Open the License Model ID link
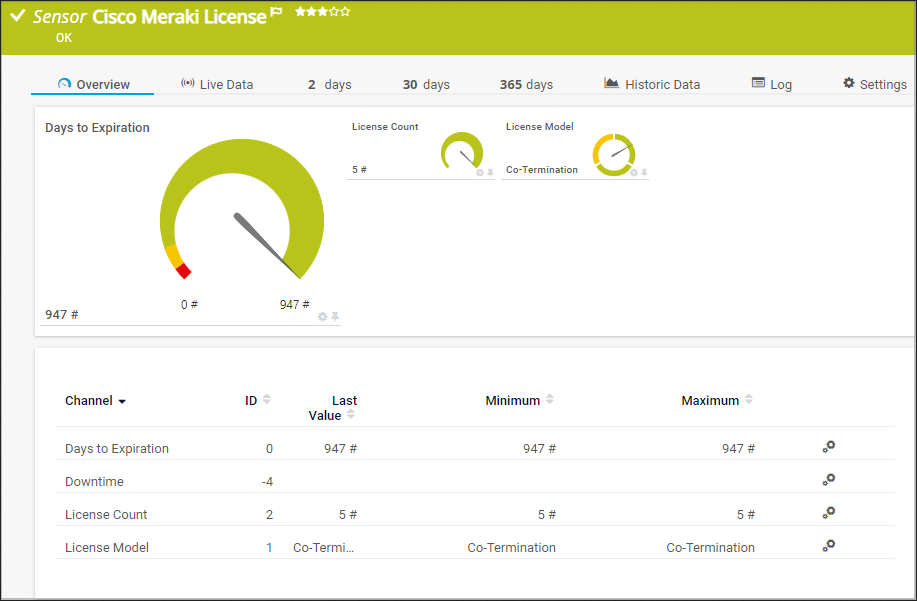 [x=268, y=547]
